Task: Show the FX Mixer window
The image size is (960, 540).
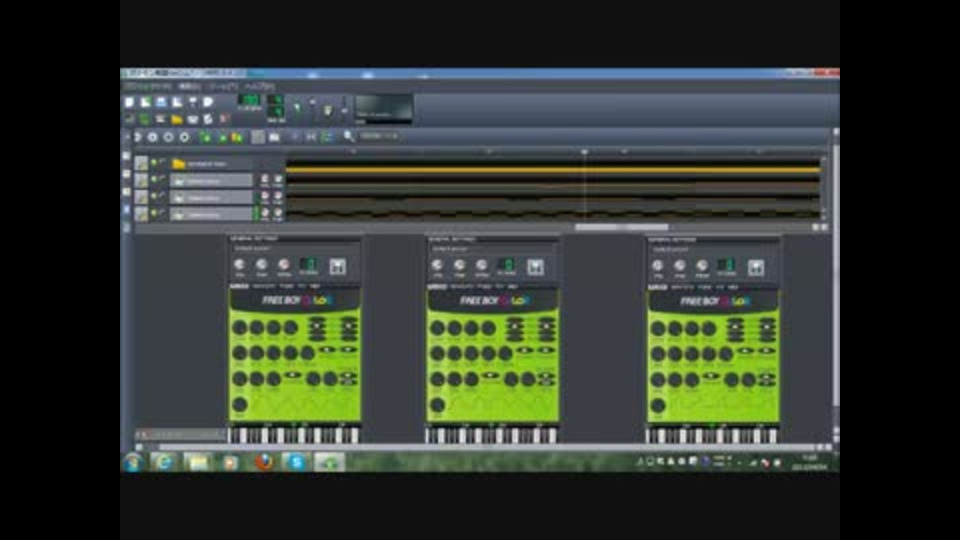Action: 193,118
